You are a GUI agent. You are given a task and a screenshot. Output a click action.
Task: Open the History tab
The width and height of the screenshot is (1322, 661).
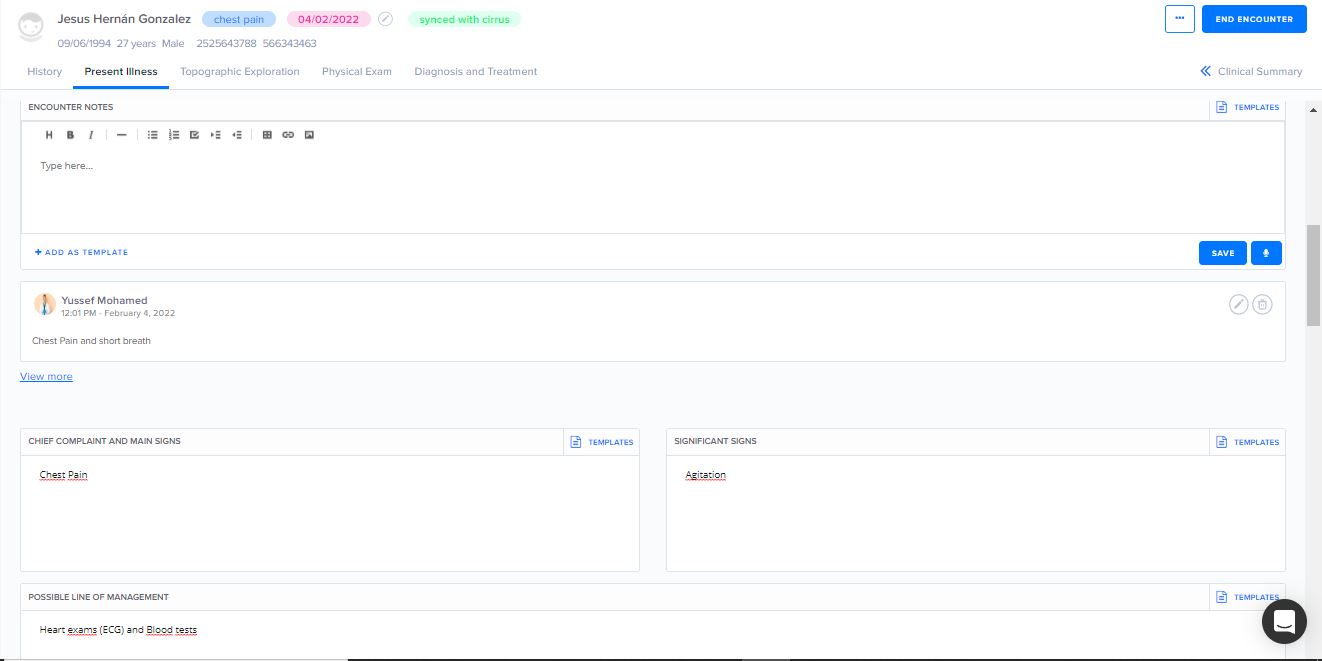44,71
